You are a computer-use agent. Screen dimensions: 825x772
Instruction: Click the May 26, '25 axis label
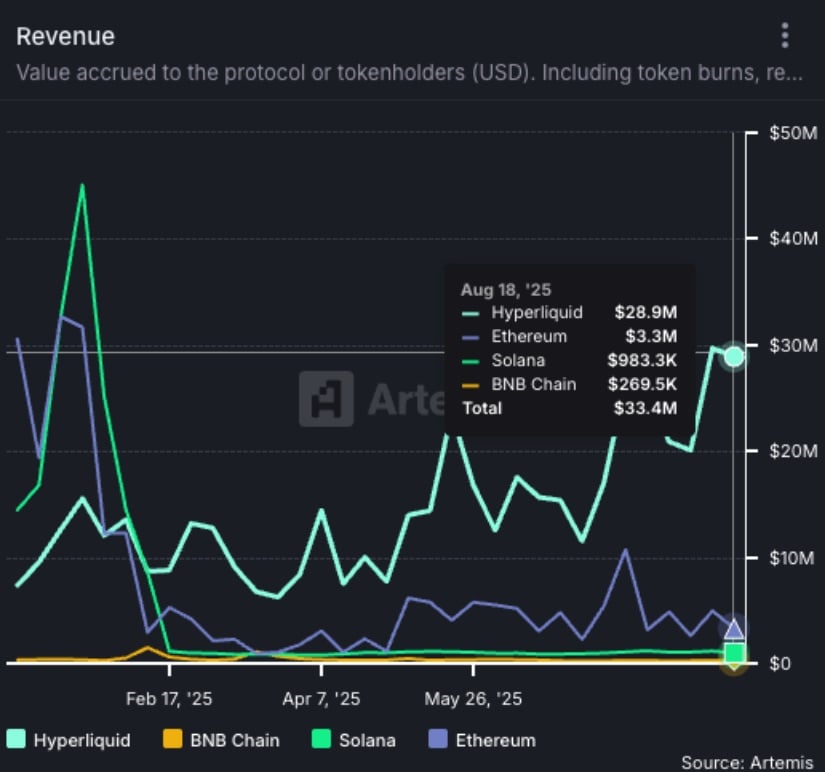point(473,699)
